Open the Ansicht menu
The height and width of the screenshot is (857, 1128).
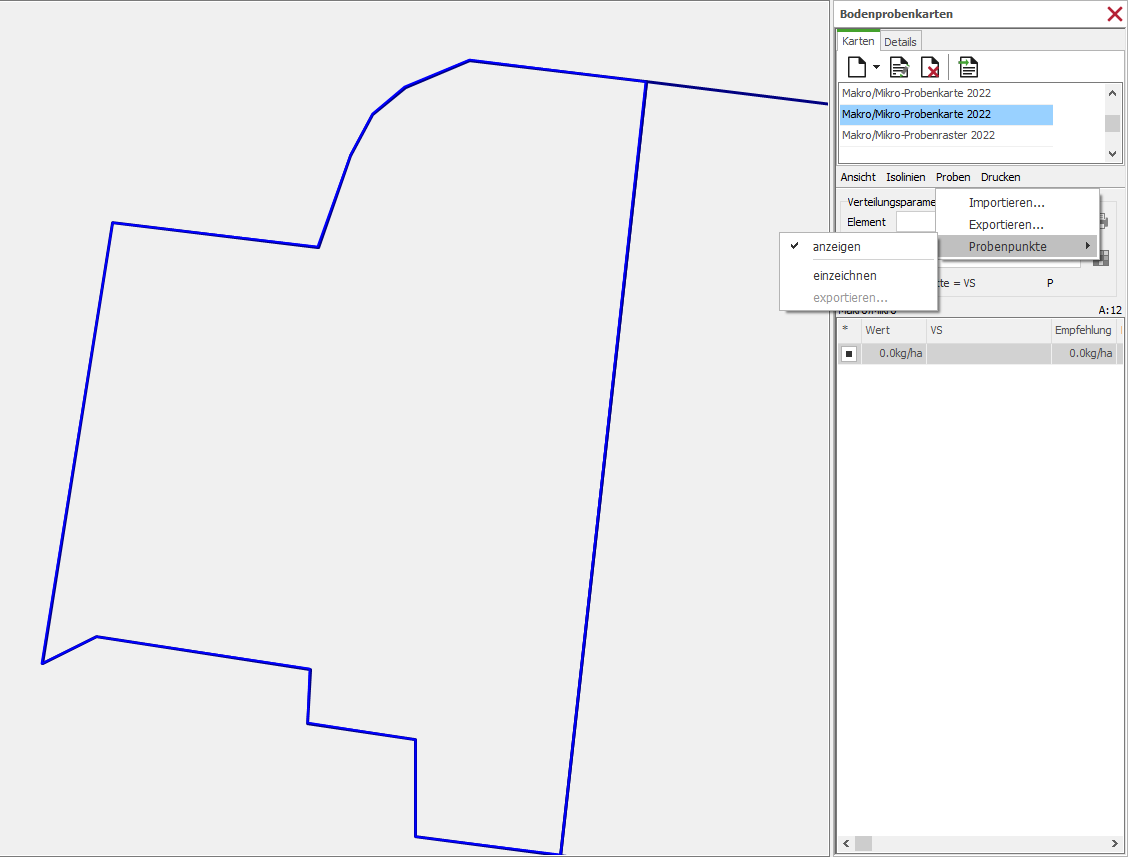click(858, 177)
